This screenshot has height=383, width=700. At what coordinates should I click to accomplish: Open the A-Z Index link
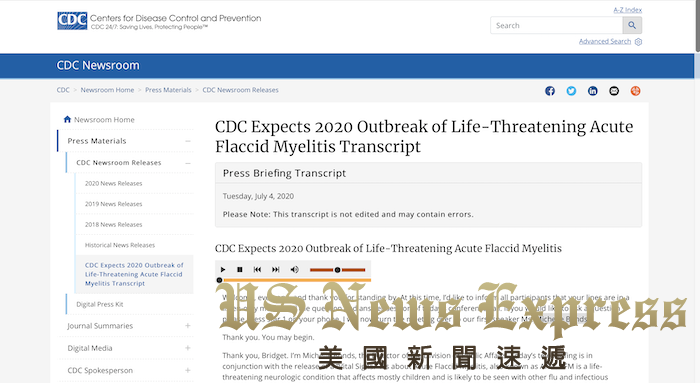point(627,10)
